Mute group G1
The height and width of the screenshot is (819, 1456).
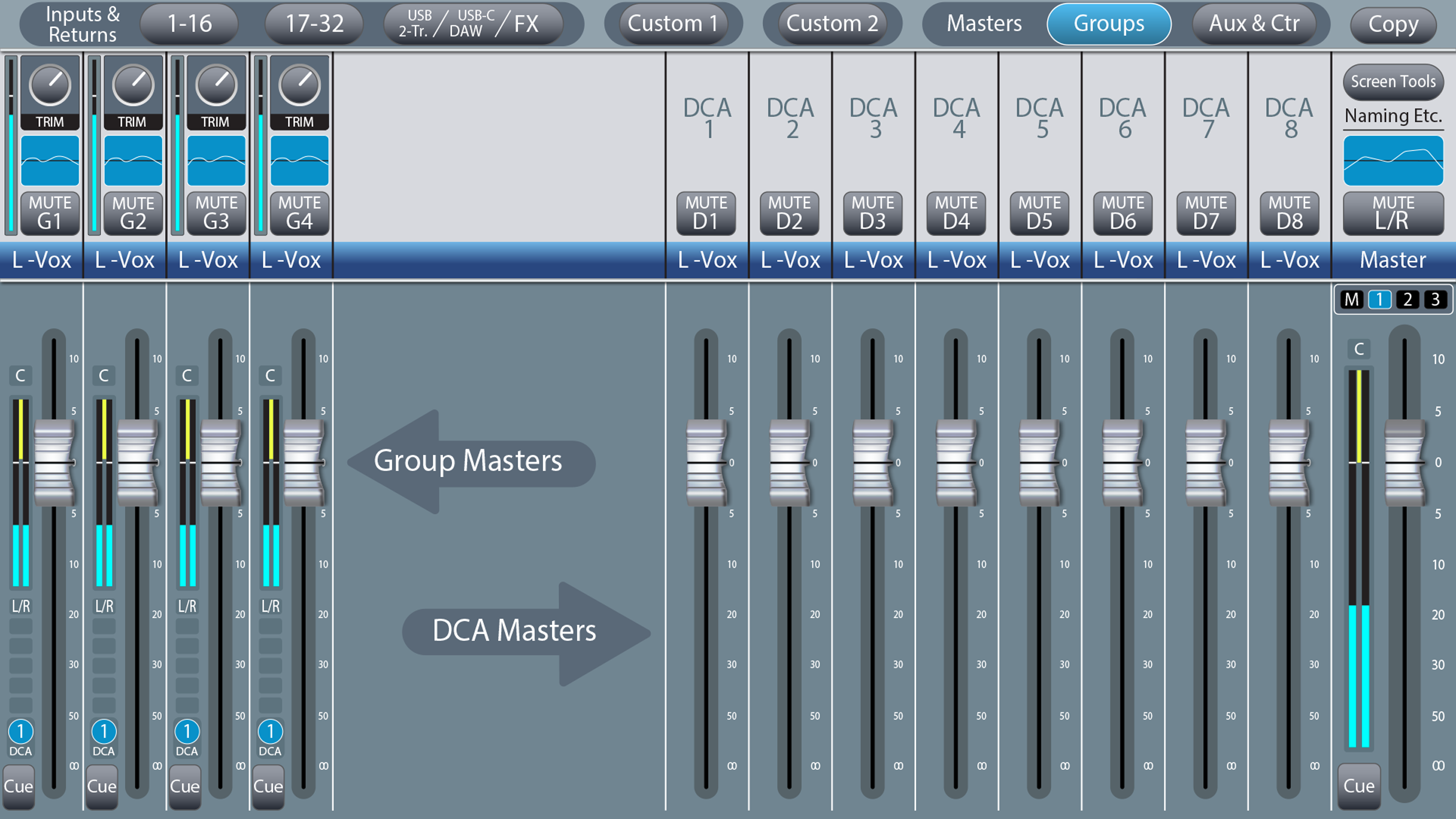click(x=50, y=213)
